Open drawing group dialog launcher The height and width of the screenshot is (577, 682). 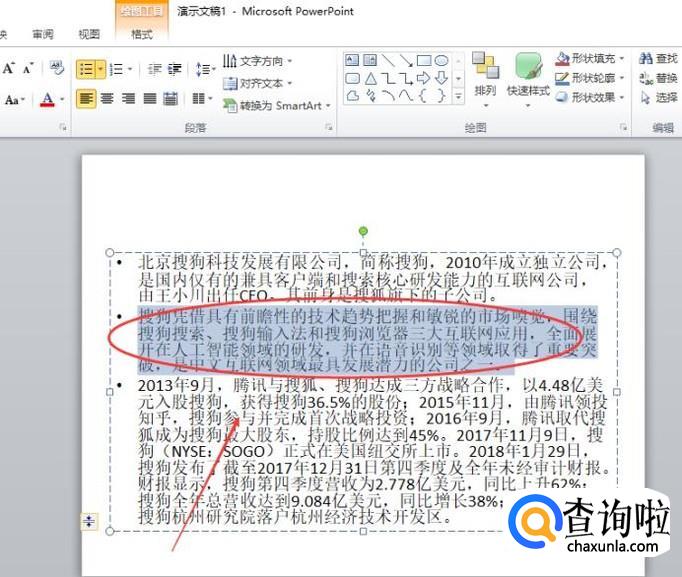pyautogui.click(x=624, y=127)
